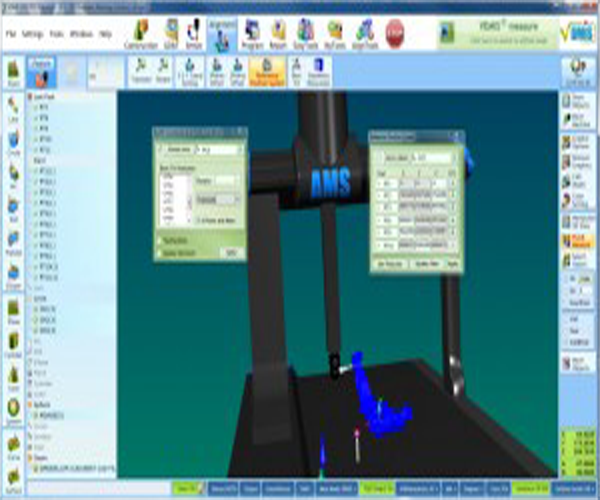The height and width of the screenshot is (500, 600).
Task: Open the Align Tools icon
Action: coord(365,34)
